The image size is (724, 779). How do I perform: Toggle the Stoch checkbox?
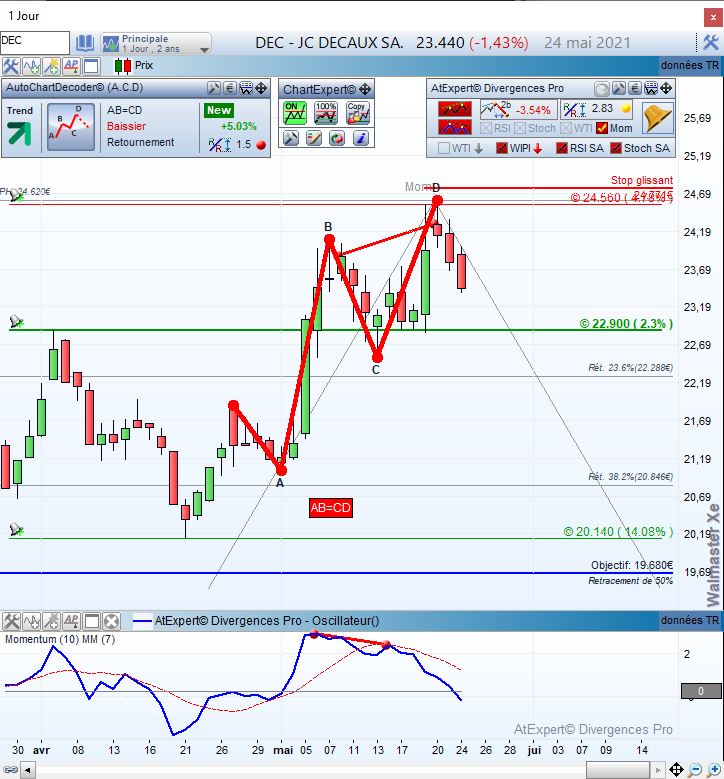click(520, 128)
